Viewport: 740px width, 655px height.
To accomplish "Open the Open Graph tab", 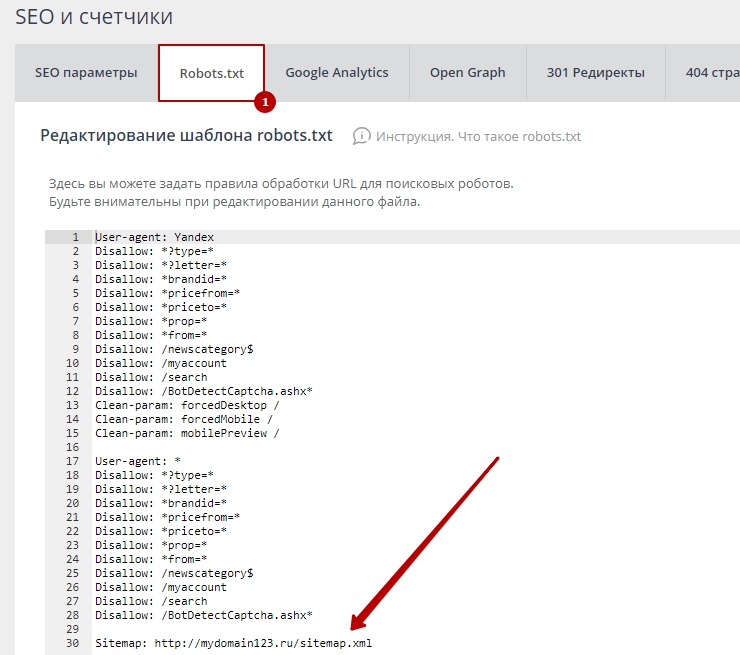I will point(467,73).
